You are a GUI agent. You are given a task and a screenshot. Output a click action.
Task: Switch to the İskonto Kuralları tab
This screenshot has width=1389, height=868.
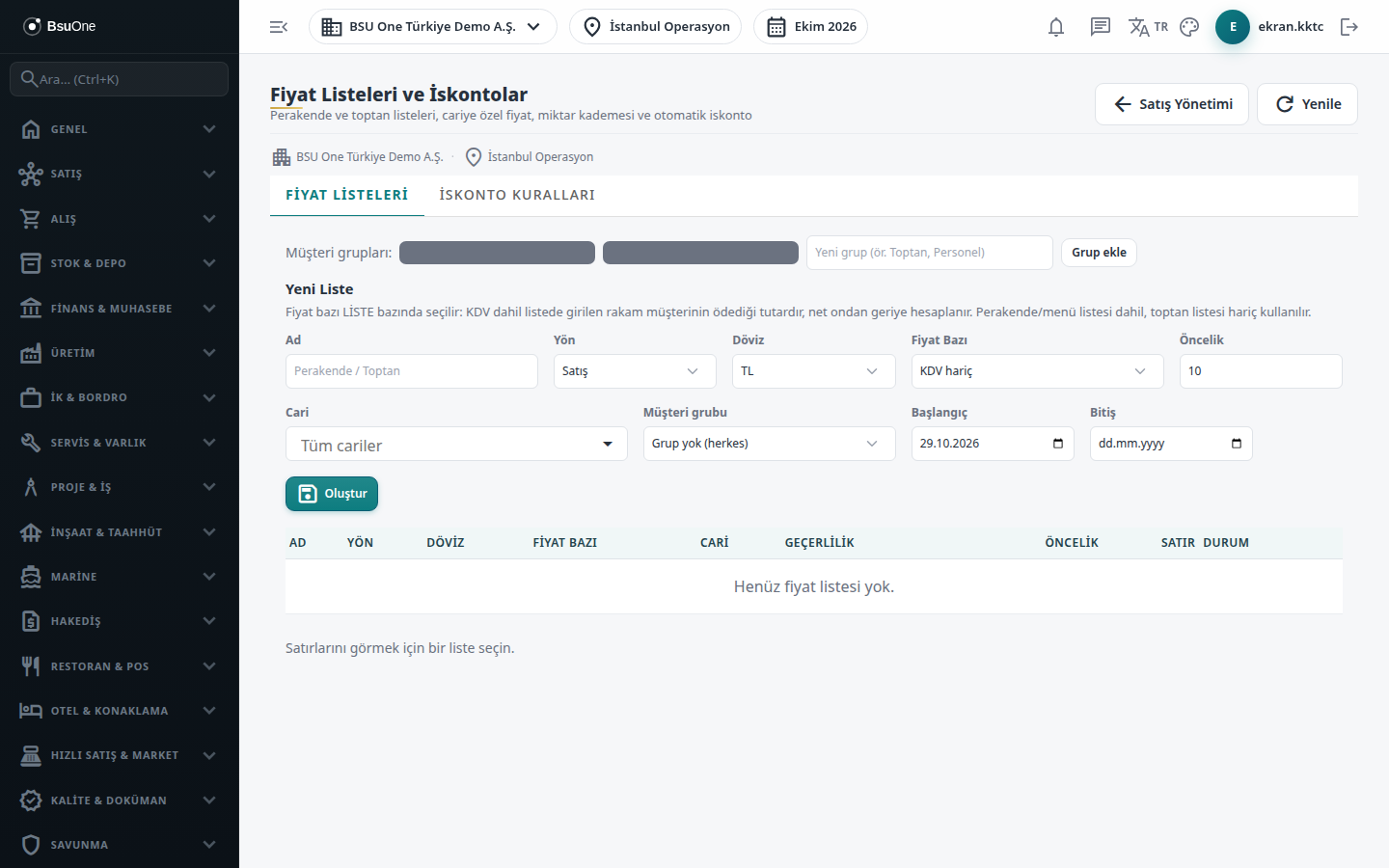(517, 195)
